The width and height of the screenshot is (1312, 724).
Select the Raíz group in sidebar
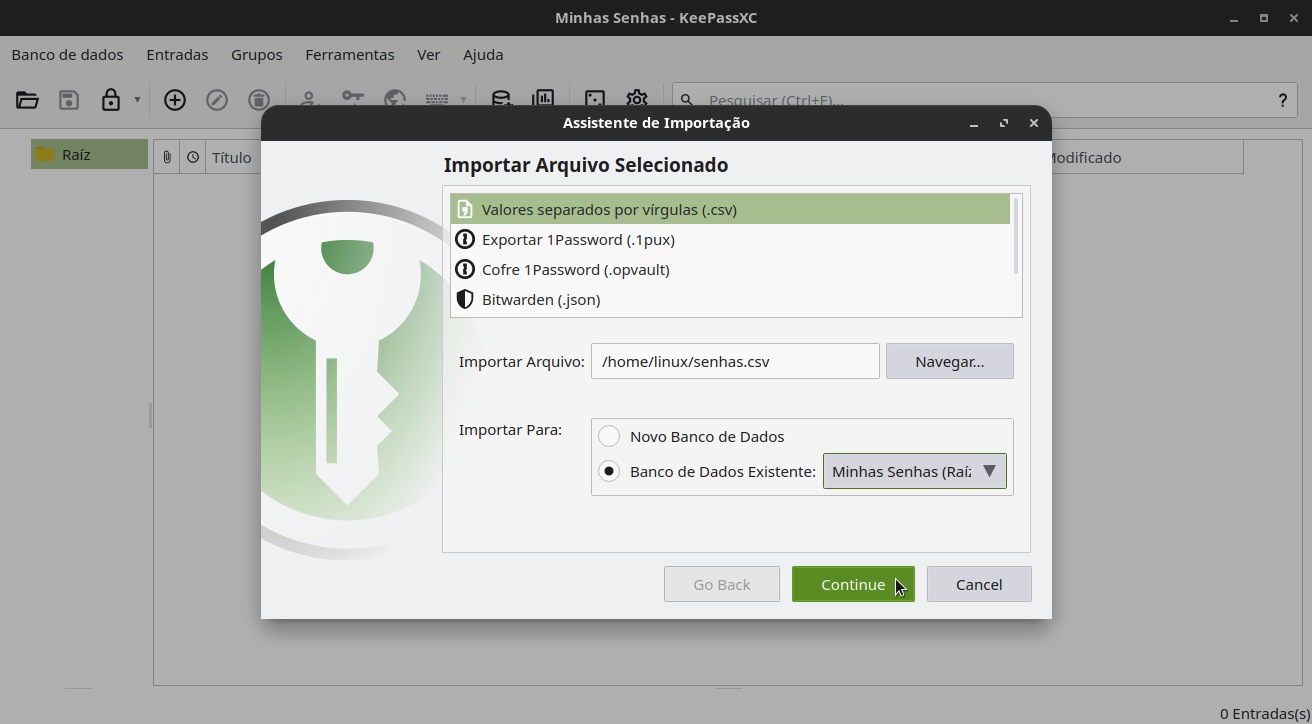pyautogui.click(x=89, y=154)
